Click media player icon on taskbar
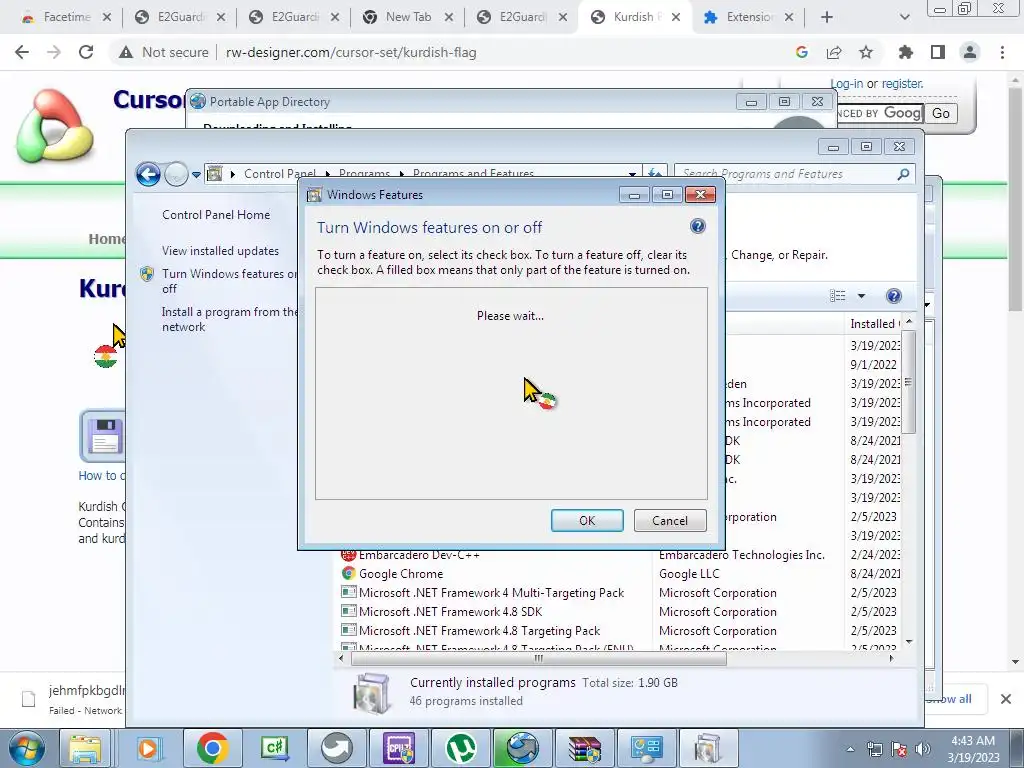This screenshot has width=1024, height=768. tap(148, 748)
